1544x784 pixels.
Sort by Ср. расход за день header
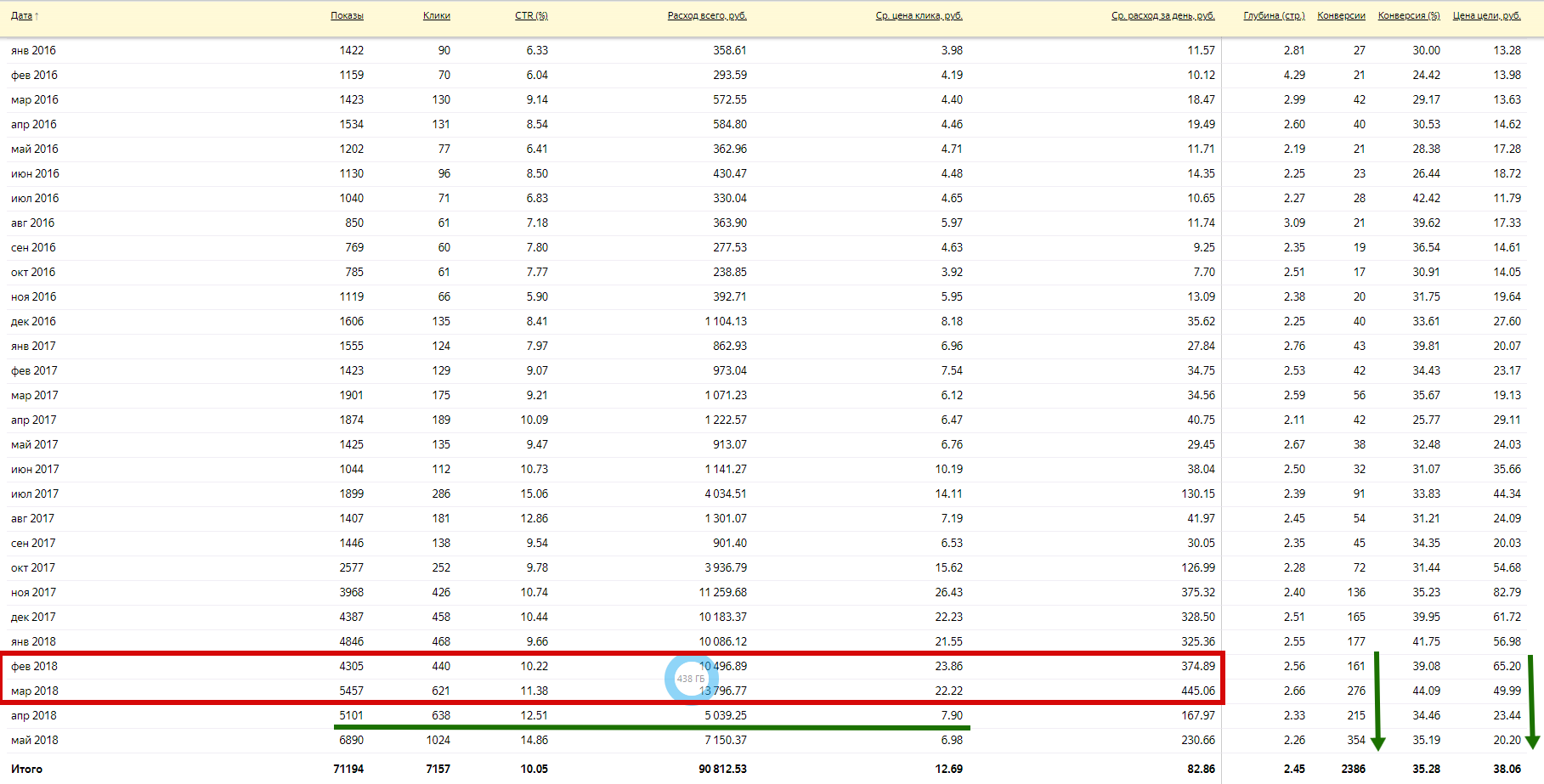1163,15
